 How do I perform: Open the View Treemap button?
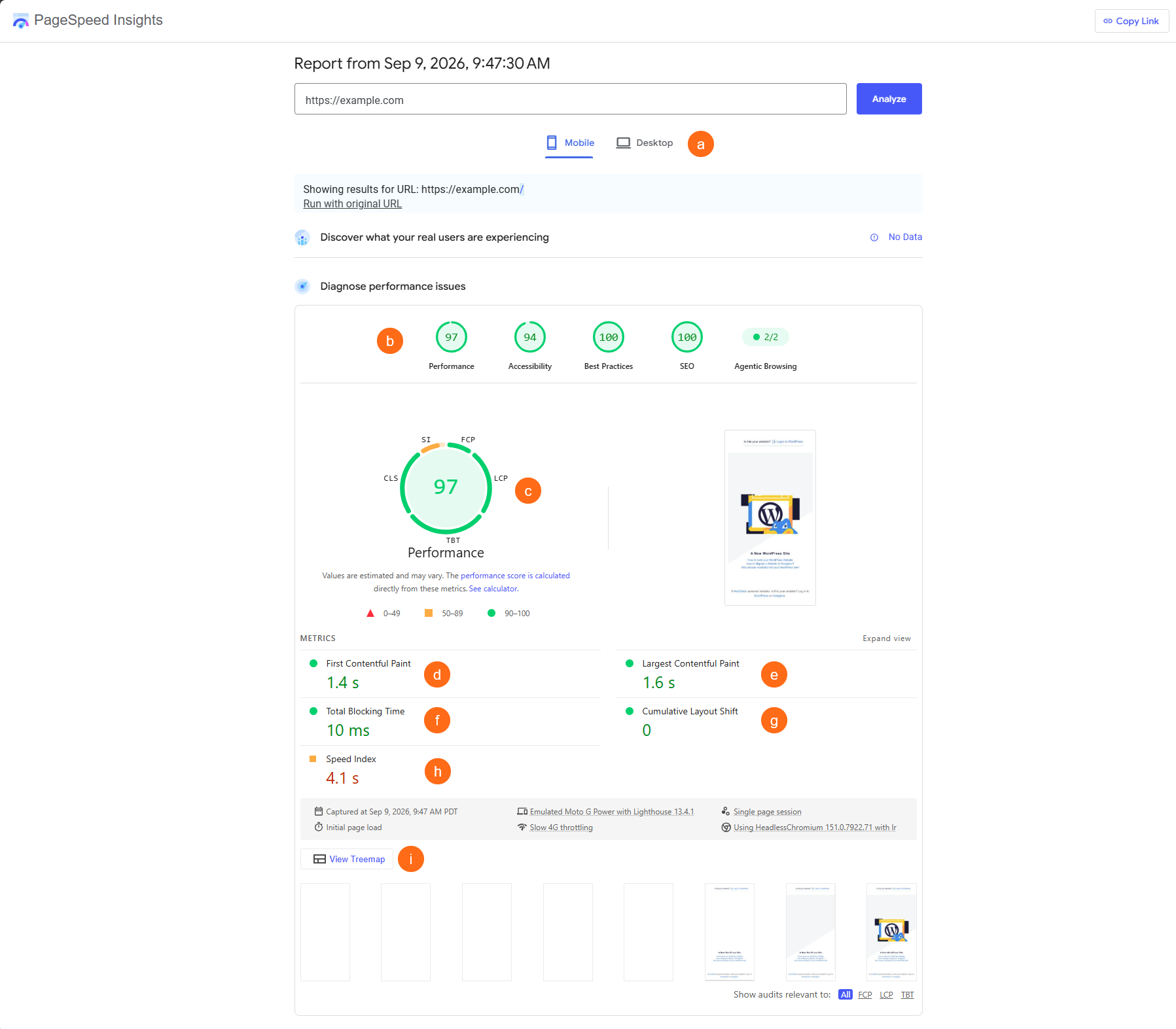coord(347,859)
